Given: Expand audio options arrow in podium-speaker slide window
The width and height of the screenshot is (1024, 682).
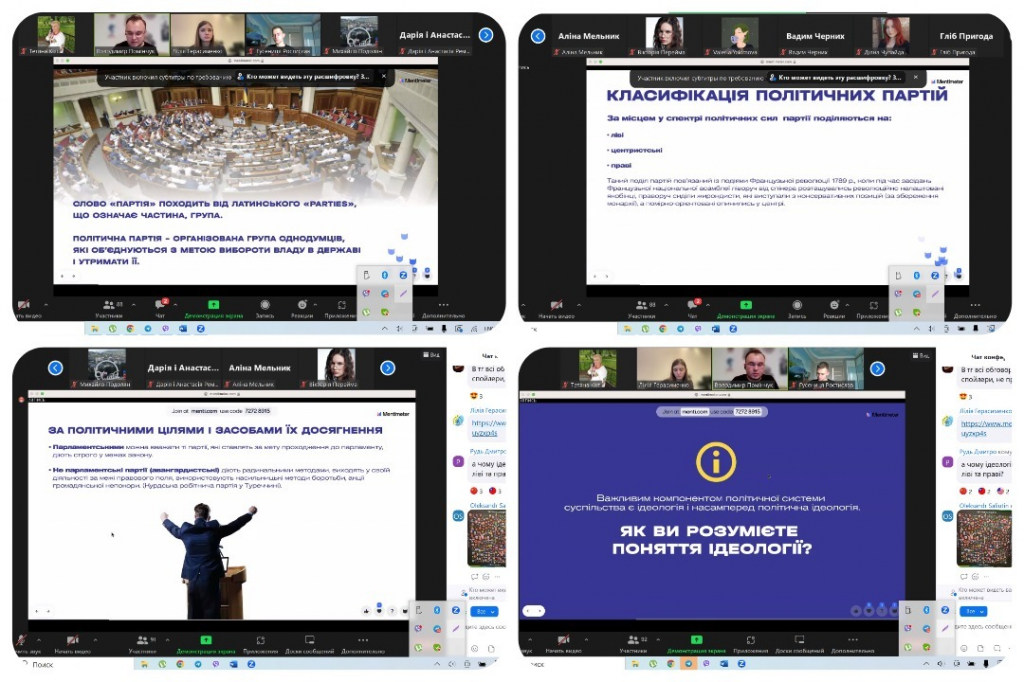Looking at the screenshot, I should pos(39,640).
